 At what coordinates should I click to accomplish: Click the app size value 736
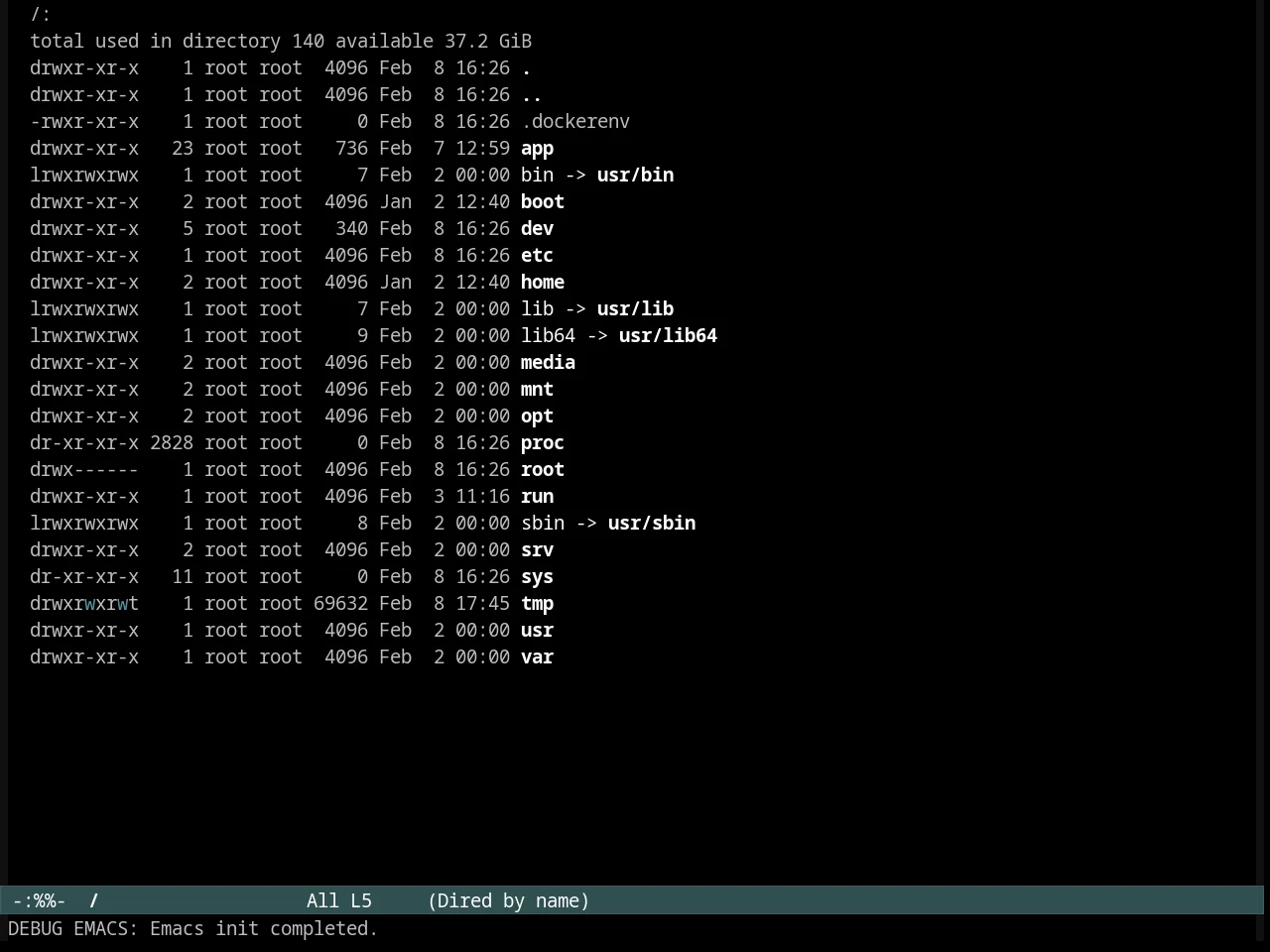pos(351,149)
